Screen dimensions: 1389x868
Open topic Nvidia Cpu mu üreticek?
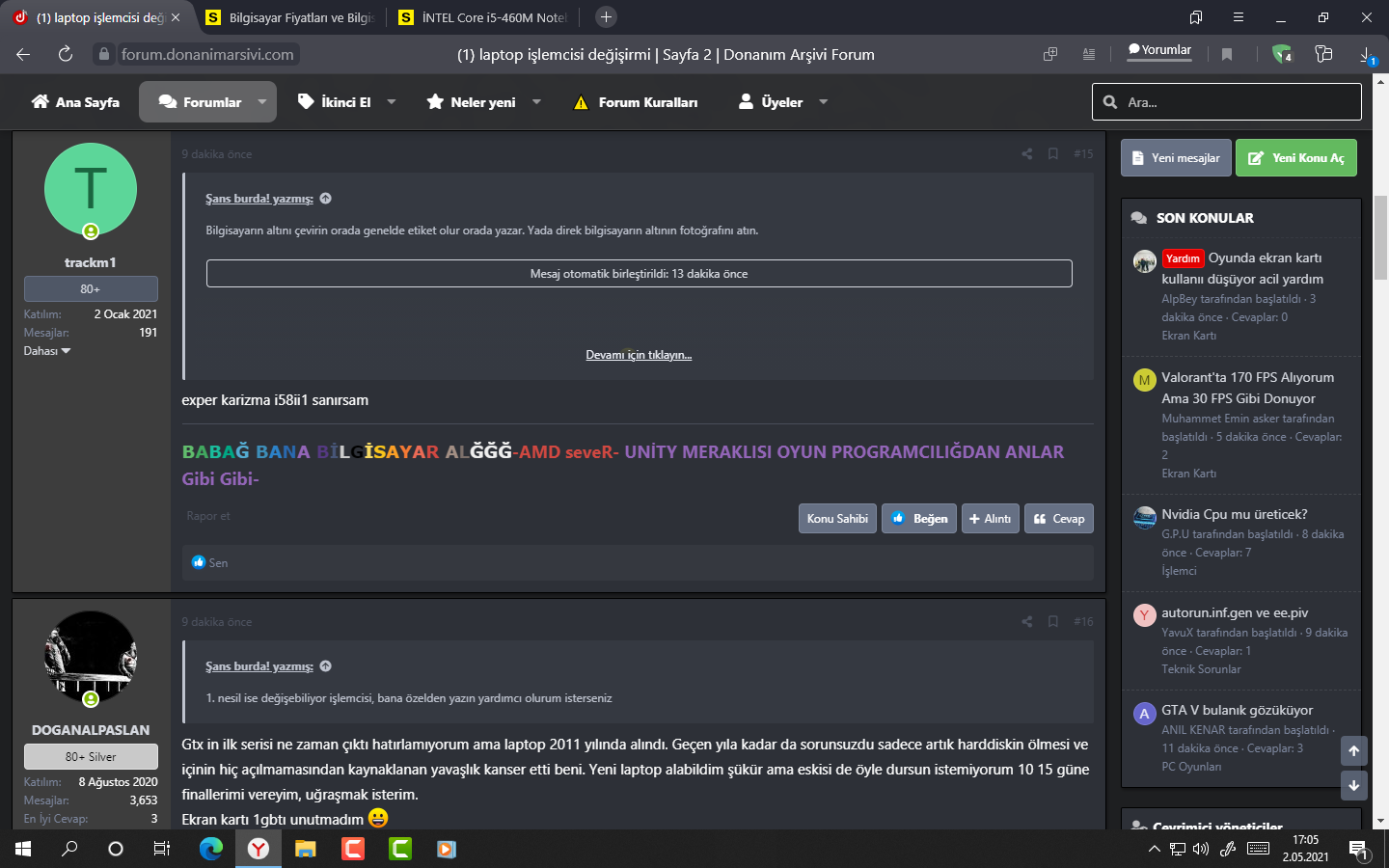tap(1235, 514)
